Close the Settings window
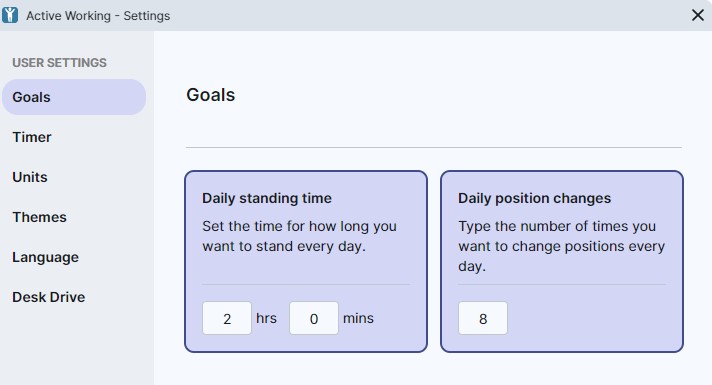 (697, 15)
